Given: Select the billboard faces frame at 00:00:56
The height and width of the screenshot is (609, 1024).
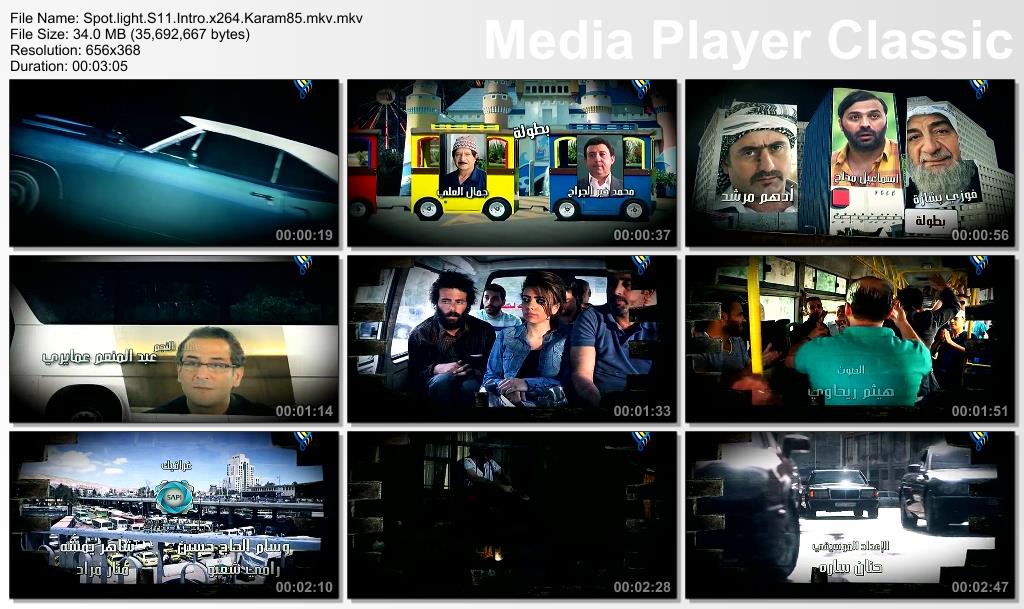Looking at the screenshot, I should [x=850, y=163].
